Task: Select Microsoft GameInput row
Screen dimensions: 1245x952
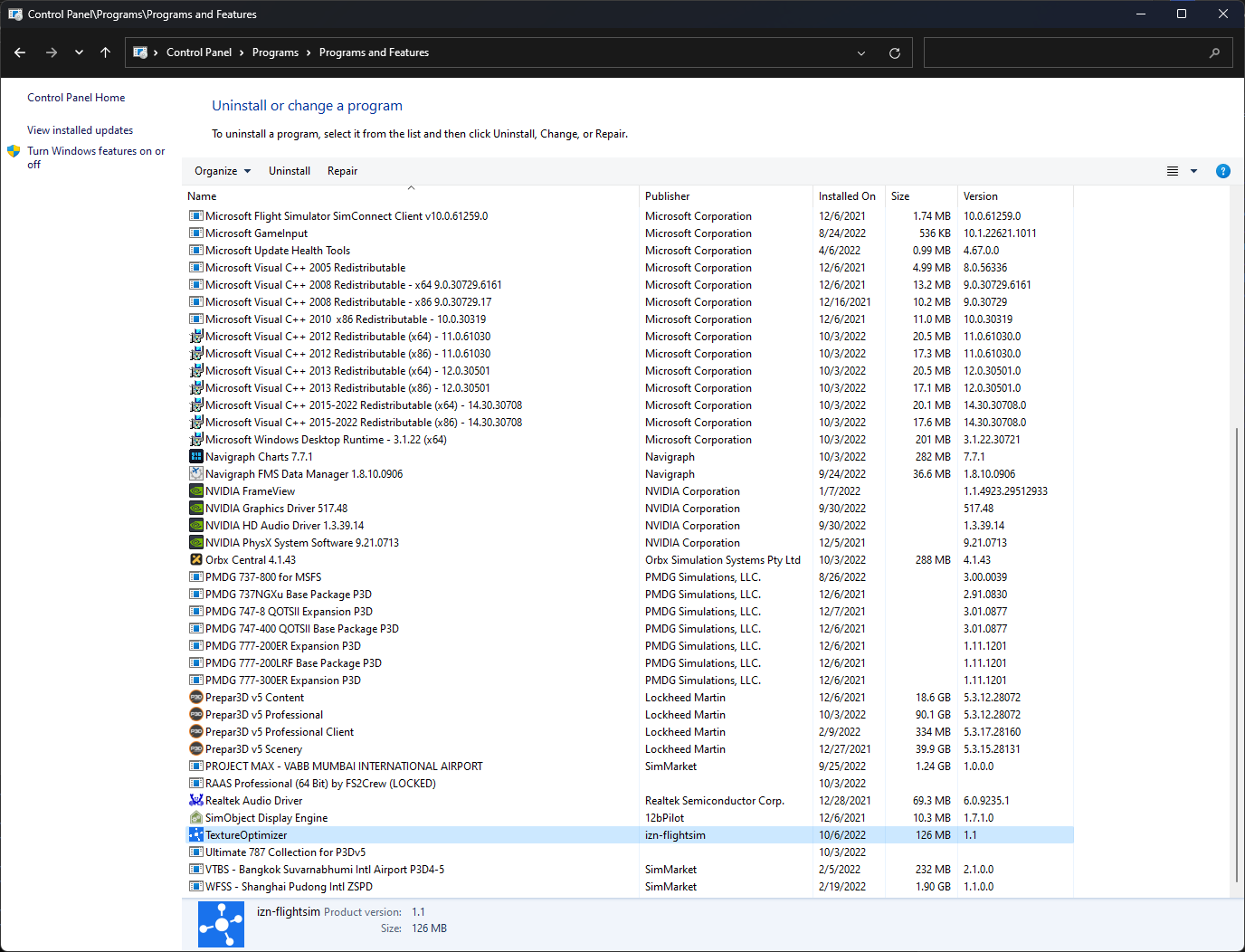Action: [x=629, y=233]
